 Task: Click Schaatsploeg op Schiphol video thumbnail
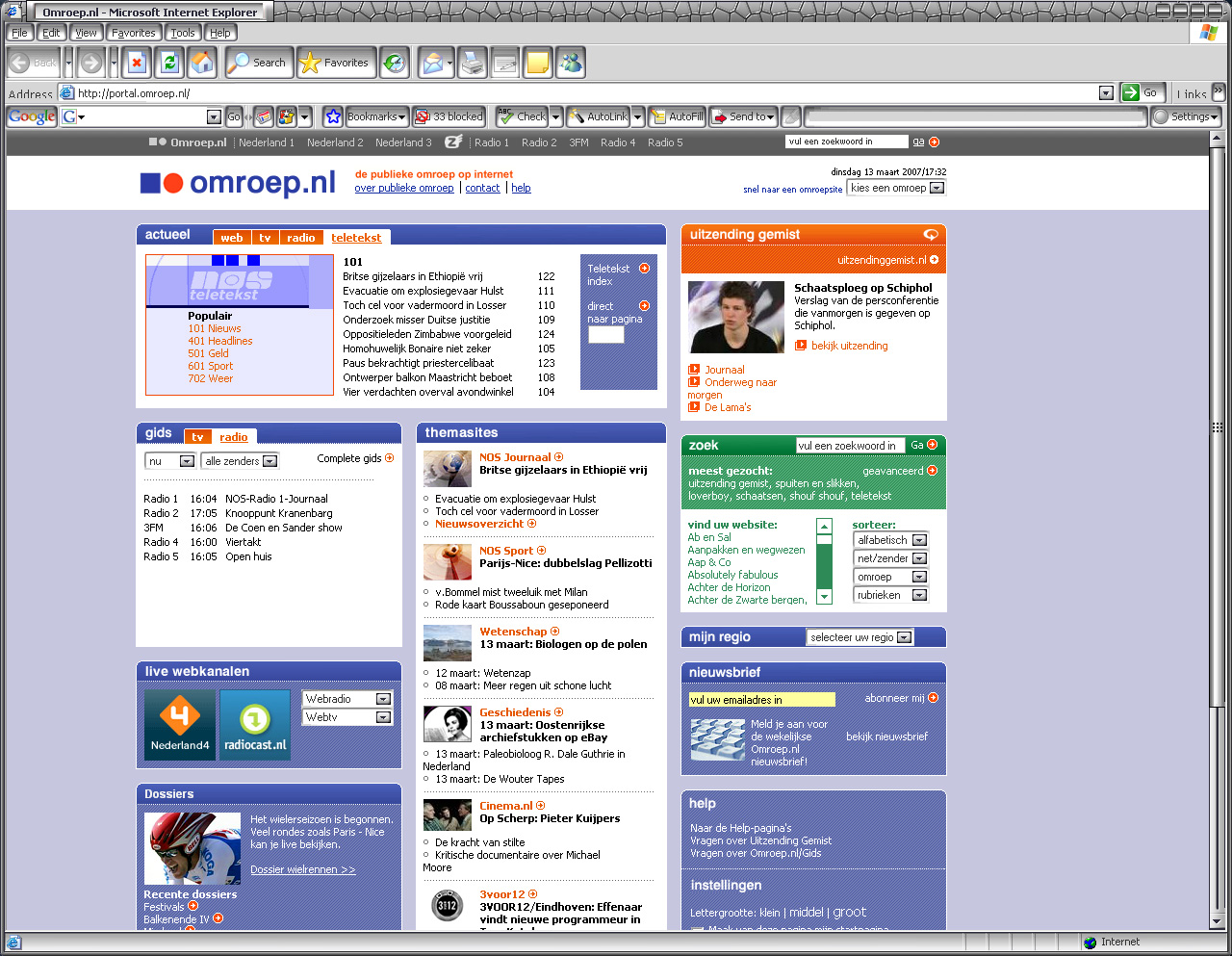[736, 318]
